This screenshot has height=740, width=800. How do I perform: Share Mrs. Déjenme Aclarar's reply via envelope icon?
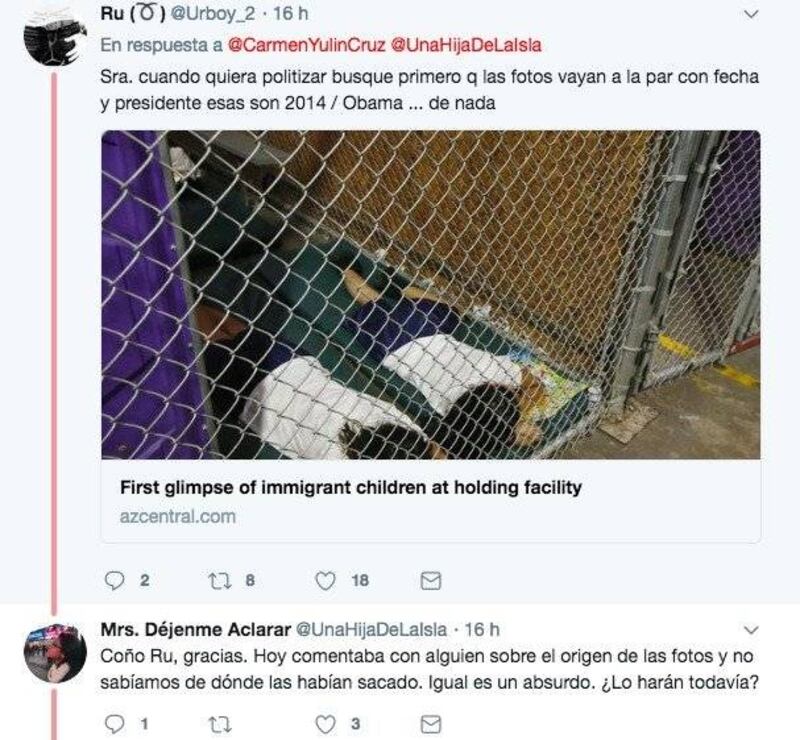point(431,724)
